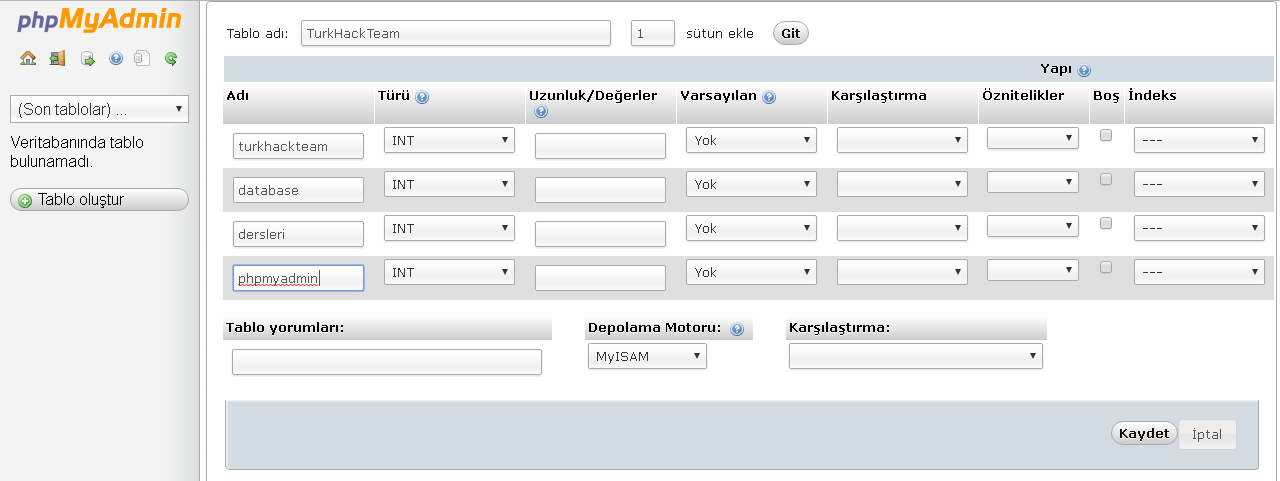Open Varsayılan dropdown for database row
The height and width of the screenshot is (481, 1280).
point(751,185)
